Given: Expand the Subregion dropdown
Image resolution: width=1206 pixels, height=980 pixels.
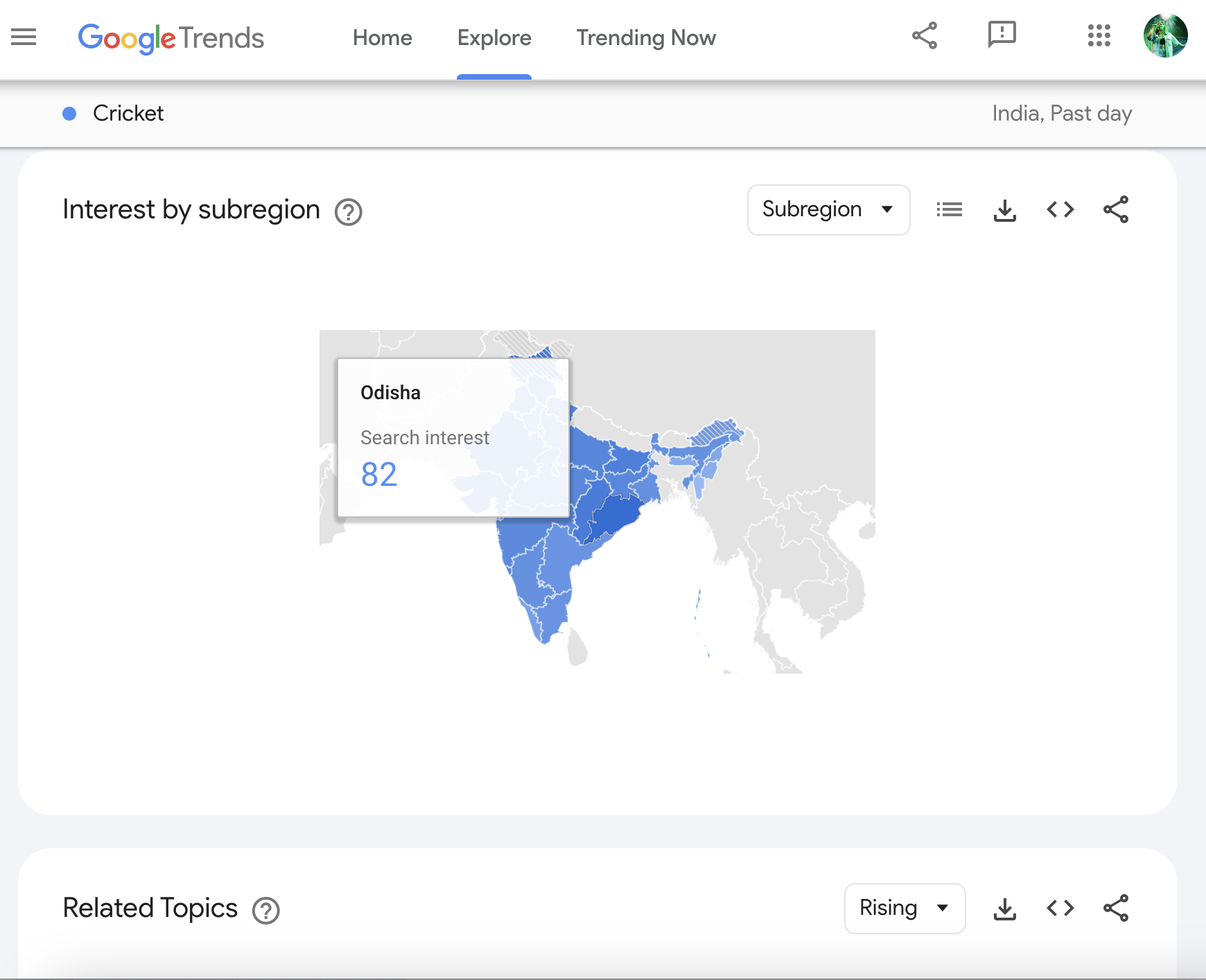Looking at the screenshot, I should [828, 209].
